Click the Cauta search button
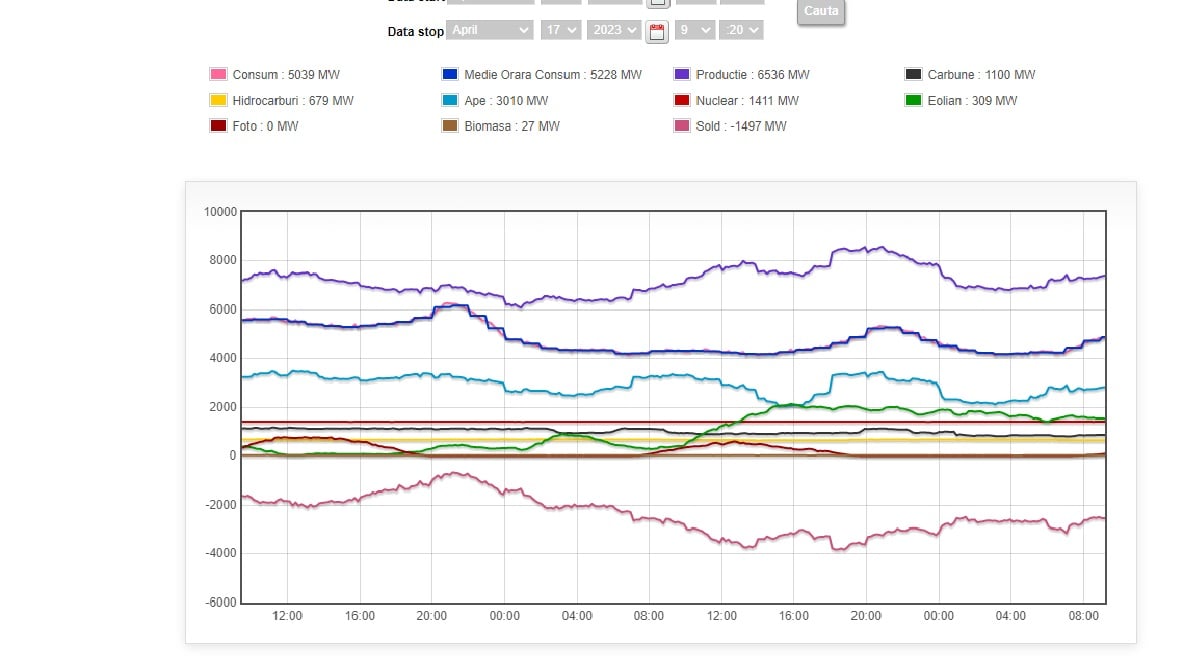This screenshot has height=656, width=1183. pyautogui.click(x=821, y=11)
